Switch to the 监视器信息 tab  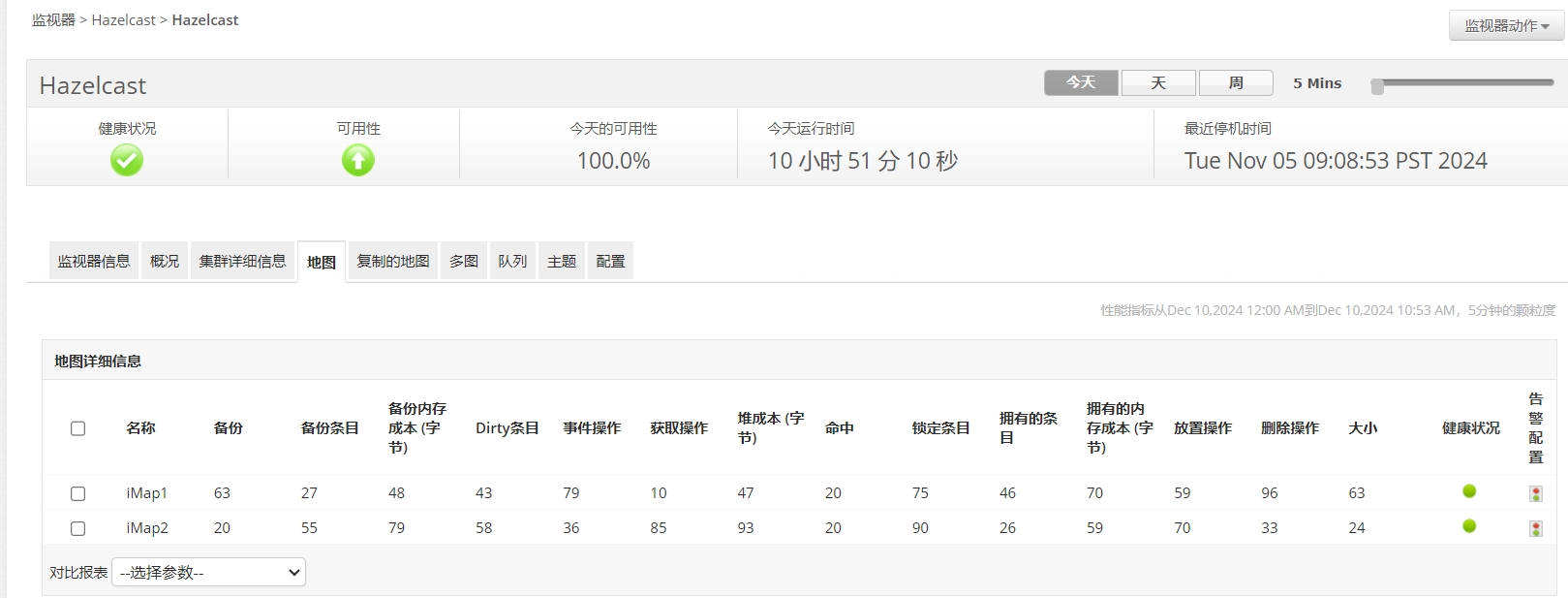94,261
